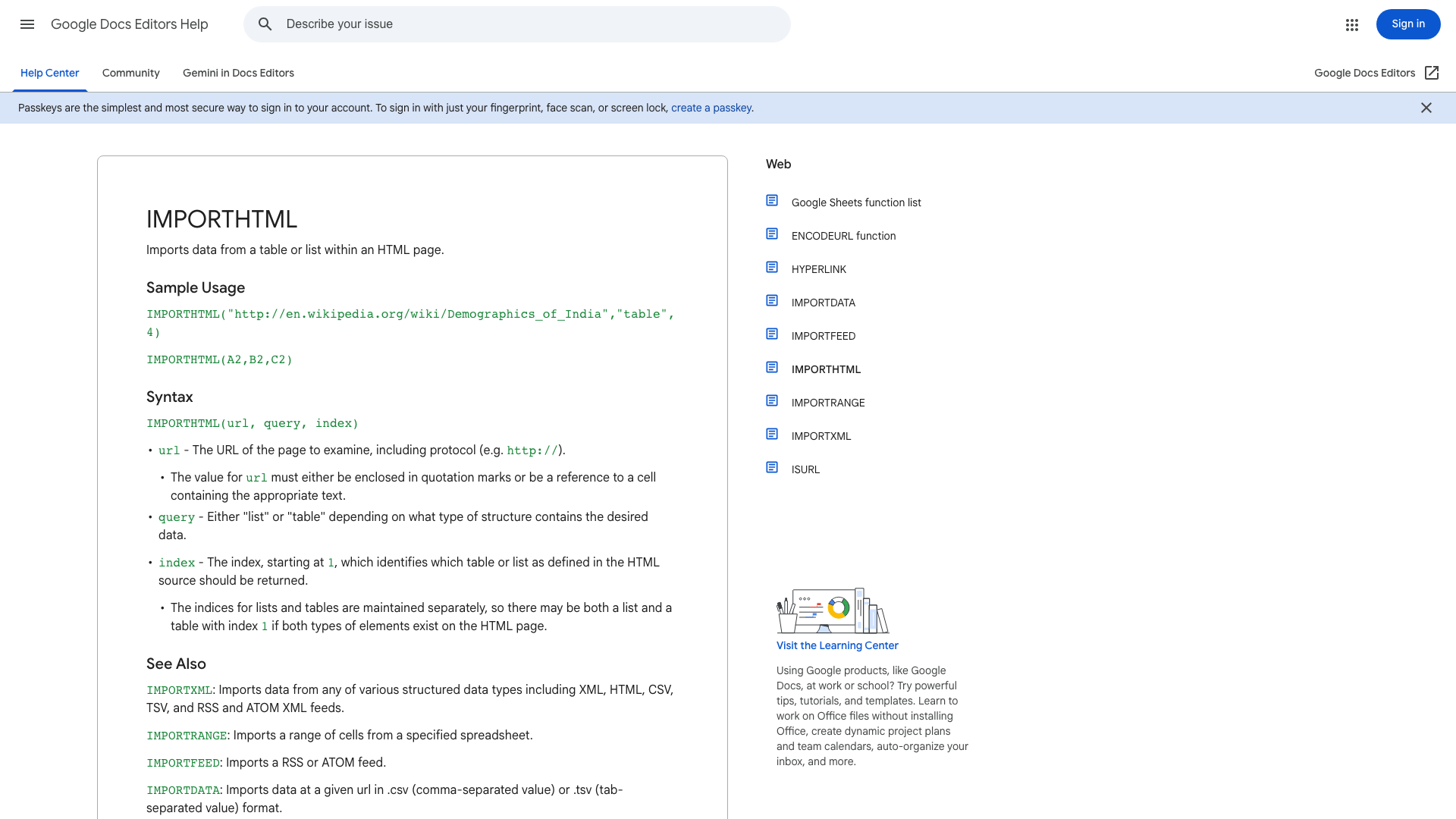Click the 'query' parameter name
The image size is (1456, 819).
click(x=177, y=517)
